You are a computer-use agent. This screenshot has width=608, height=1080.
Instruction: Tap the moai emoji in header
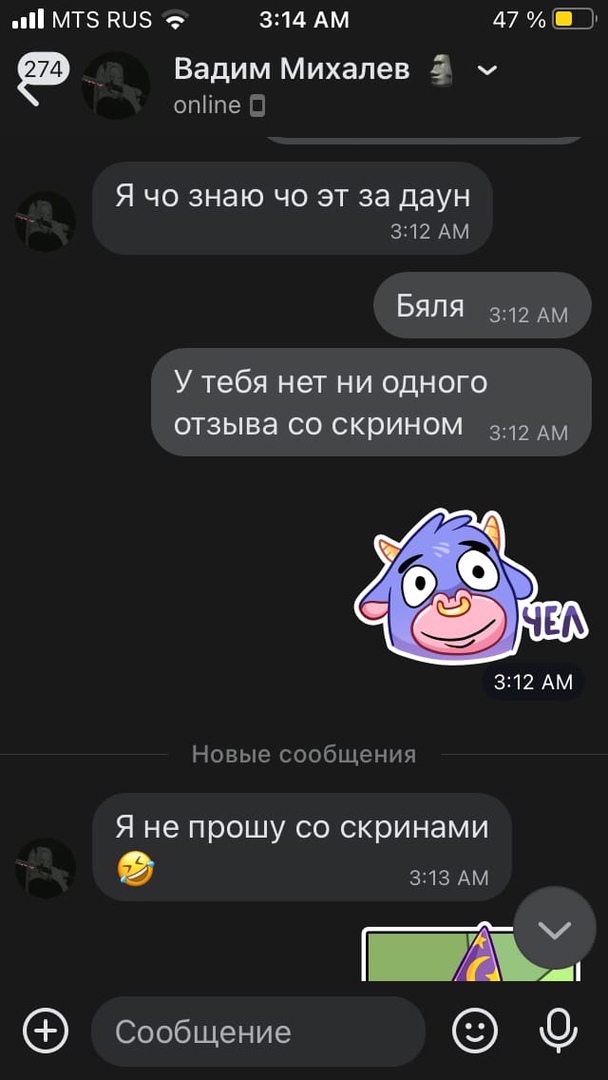(441, 70)
